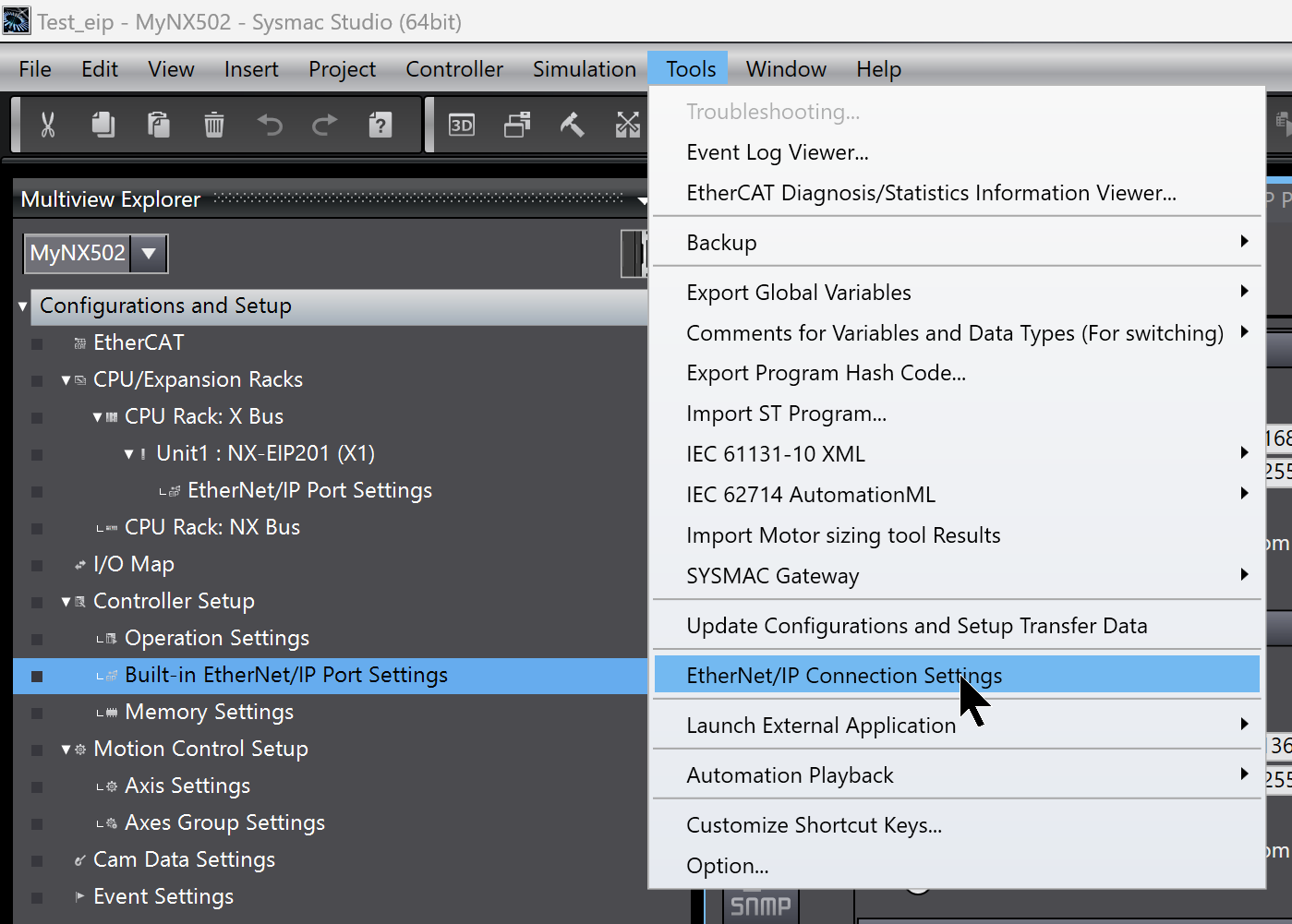Click the Delete trash can icon

pyautogui.click(x=214, y=125)
